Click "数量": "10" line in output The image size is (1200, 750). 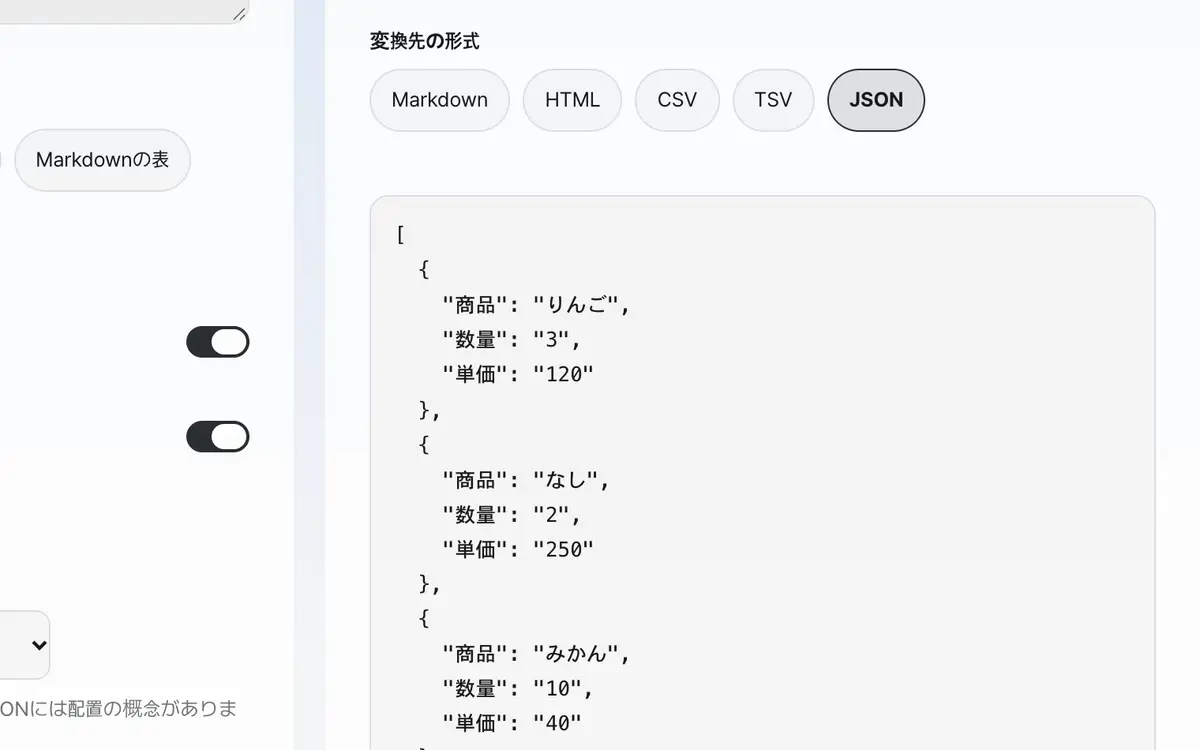point(518,690)
